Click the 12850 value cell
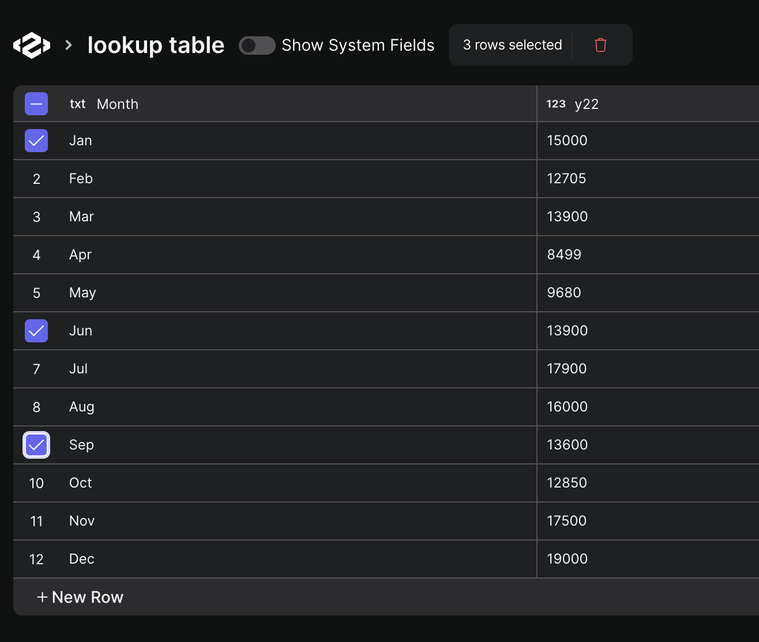The height and width of the screenshot is (642, 759). click(648, 483)
